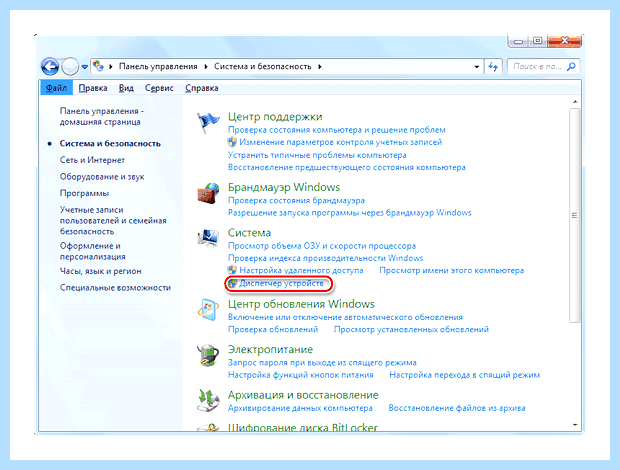Image resolution: width=620 pixels, height=470 pixels.
Task: Open Электропитание heading link
Action: click(x=270, y=349)
